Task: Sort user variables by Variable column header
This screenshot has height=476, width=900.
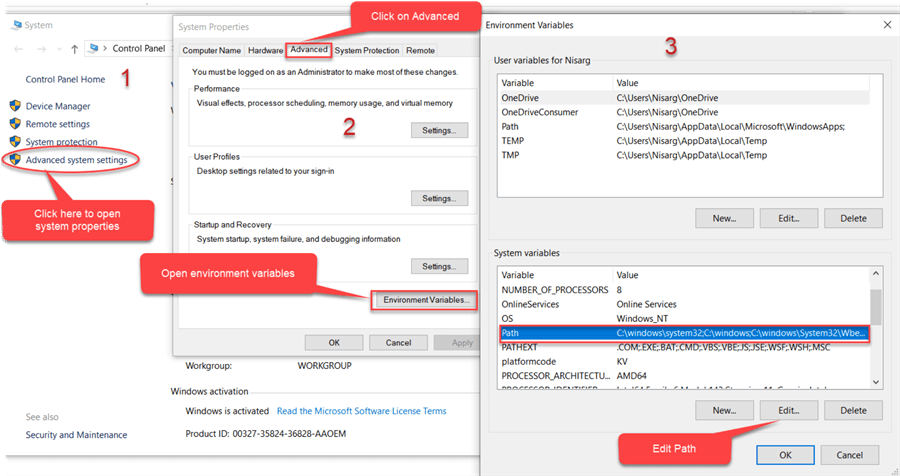Action: point(555,83)
